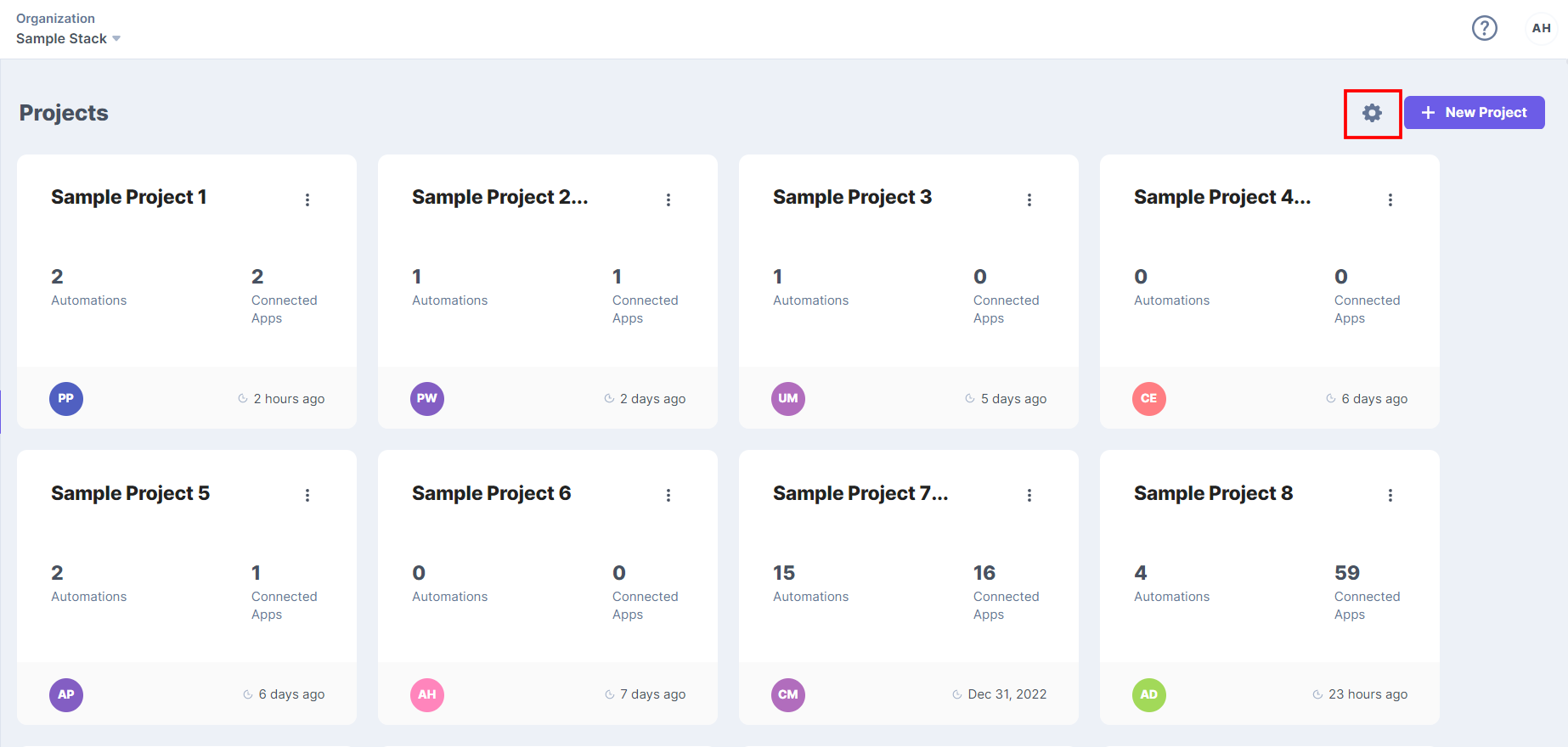Click the PW avatar on Sample Project 2
Image resolution: width=1568 pixels, height=747 pixels.
point(427,398)
